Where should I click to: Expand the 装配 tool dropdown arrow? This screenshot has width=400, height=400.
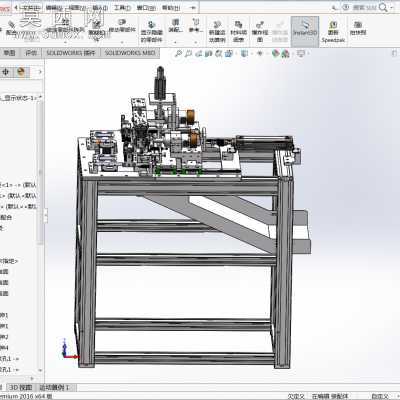175,42
